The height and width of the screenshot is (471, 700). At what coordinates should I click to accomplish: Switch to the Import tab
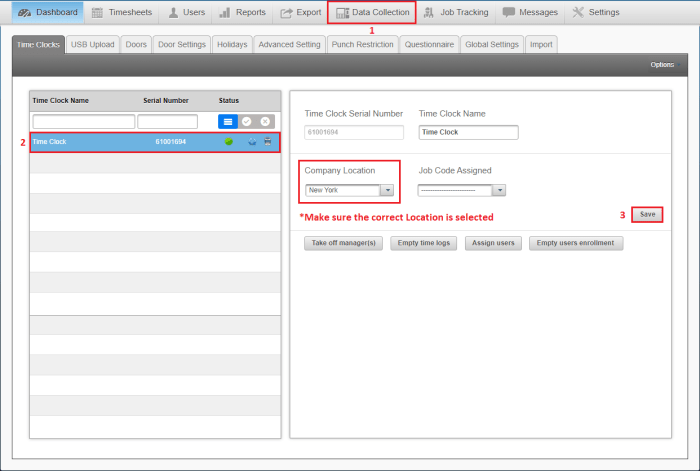pyautogui.click(x=541, y=45)
